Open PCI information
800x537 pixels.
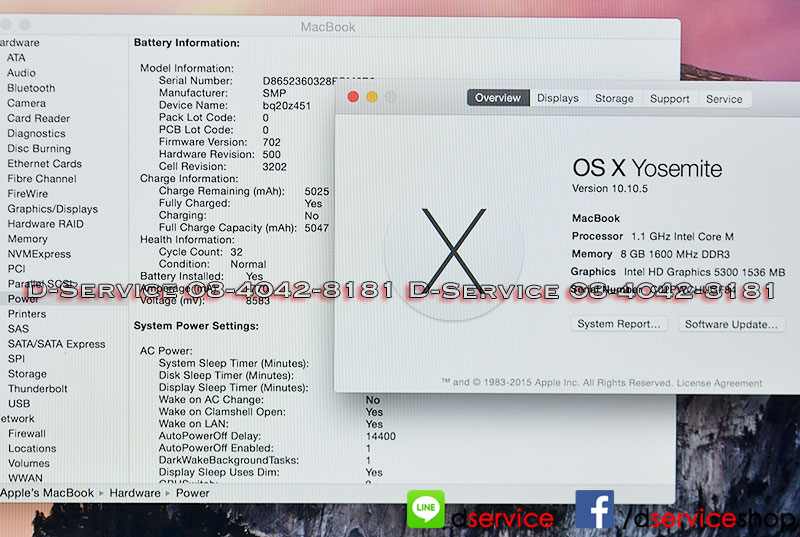tap(16, 269)
